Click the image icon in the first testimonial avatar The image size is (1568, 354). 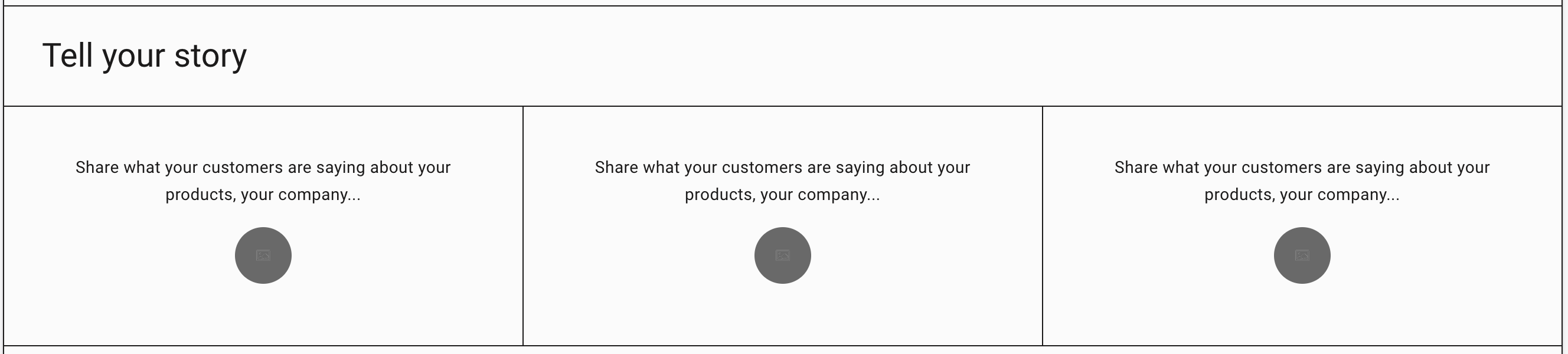(x=263, y=255)
